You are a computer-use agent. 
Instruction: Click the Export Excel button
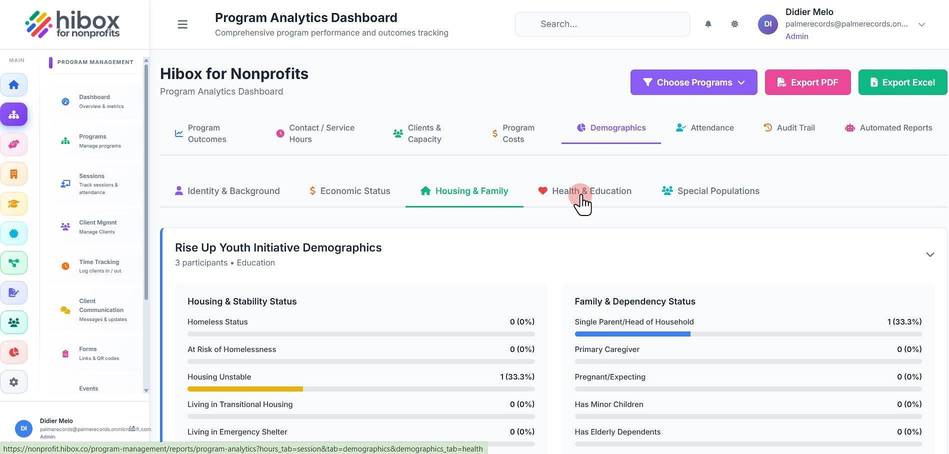[x=902, y=82]
